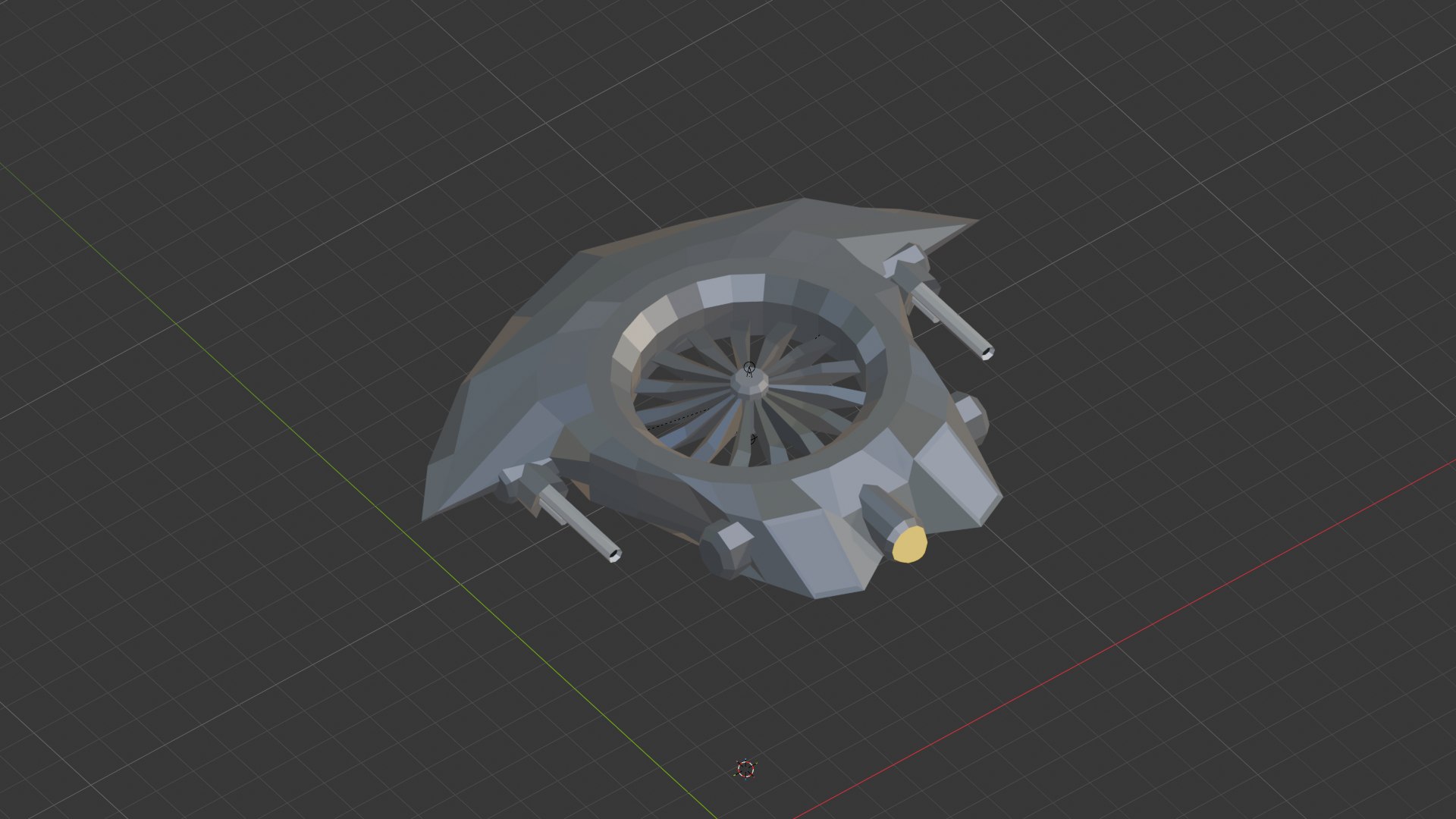Select the small object gizmo below the hub

752,439
